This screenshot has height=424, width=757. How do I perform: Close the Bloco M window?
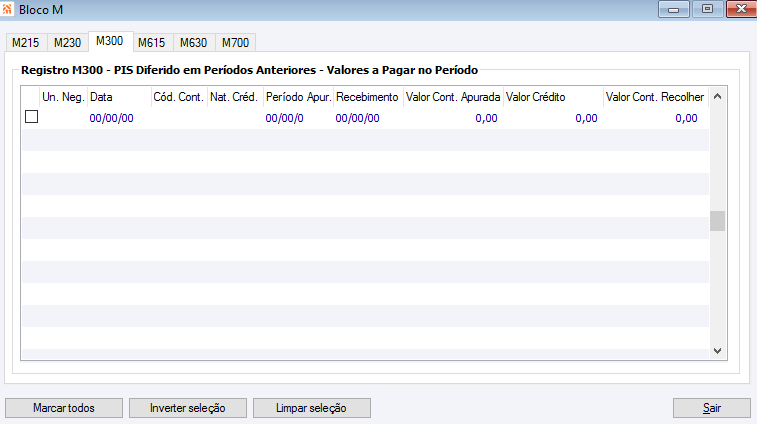[741, 9]
